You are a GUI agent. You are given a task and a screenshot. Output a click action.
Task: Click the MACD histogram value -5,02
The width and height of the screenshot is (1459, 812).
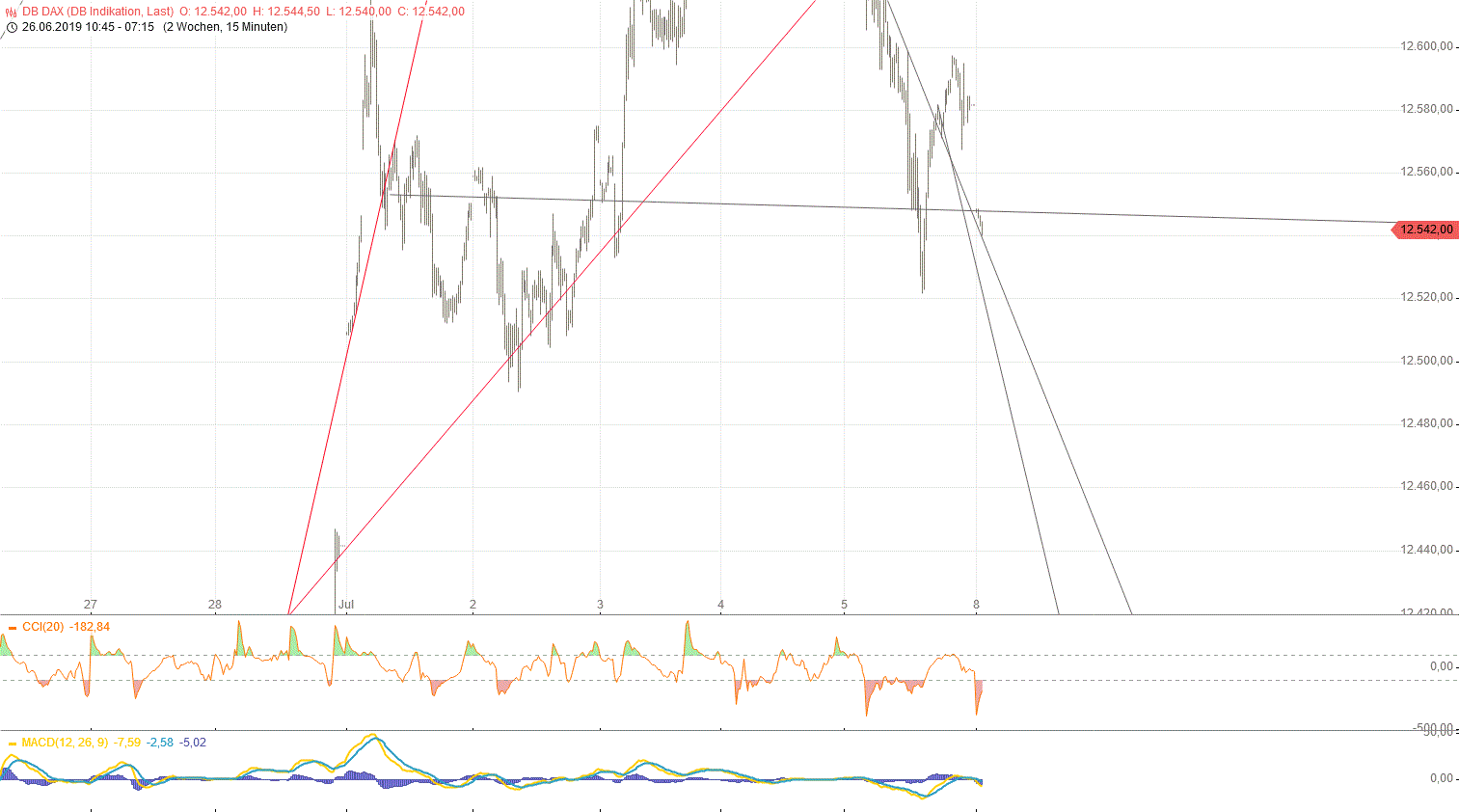coord(193,743)
